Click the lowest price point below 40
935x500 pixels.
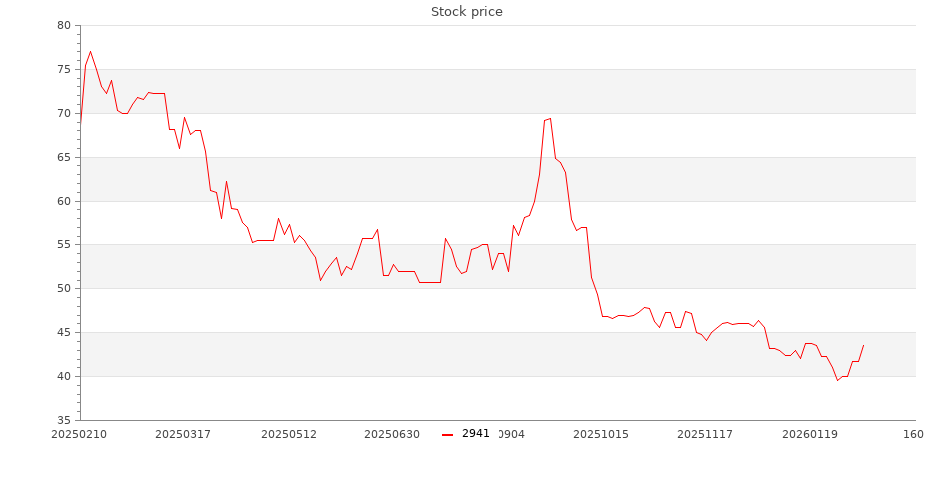point(838,380)
